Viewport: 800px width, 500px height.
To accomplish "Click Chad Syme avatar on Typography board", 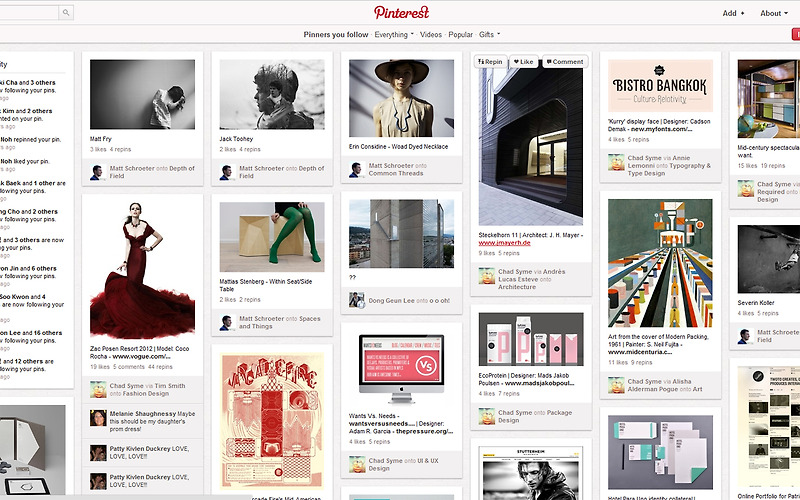I will tap(616, 162).
